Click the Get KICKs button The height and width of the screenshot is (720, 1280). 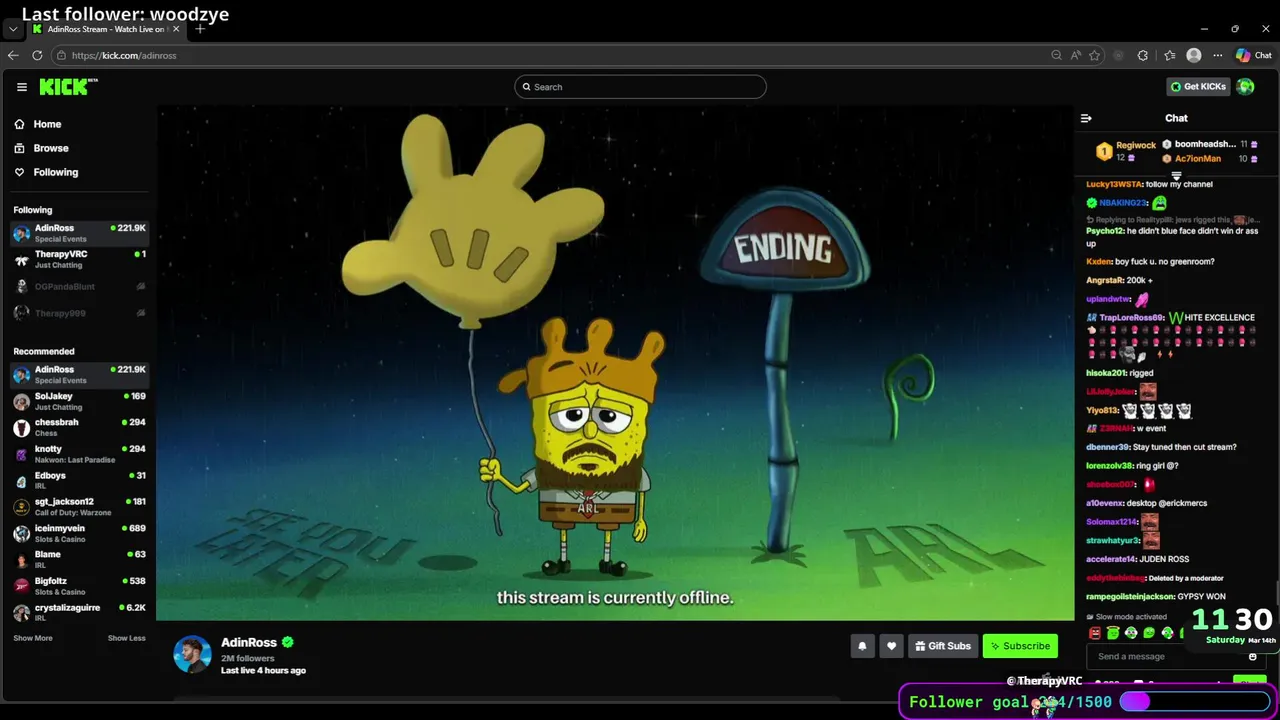coord(1198,87)
